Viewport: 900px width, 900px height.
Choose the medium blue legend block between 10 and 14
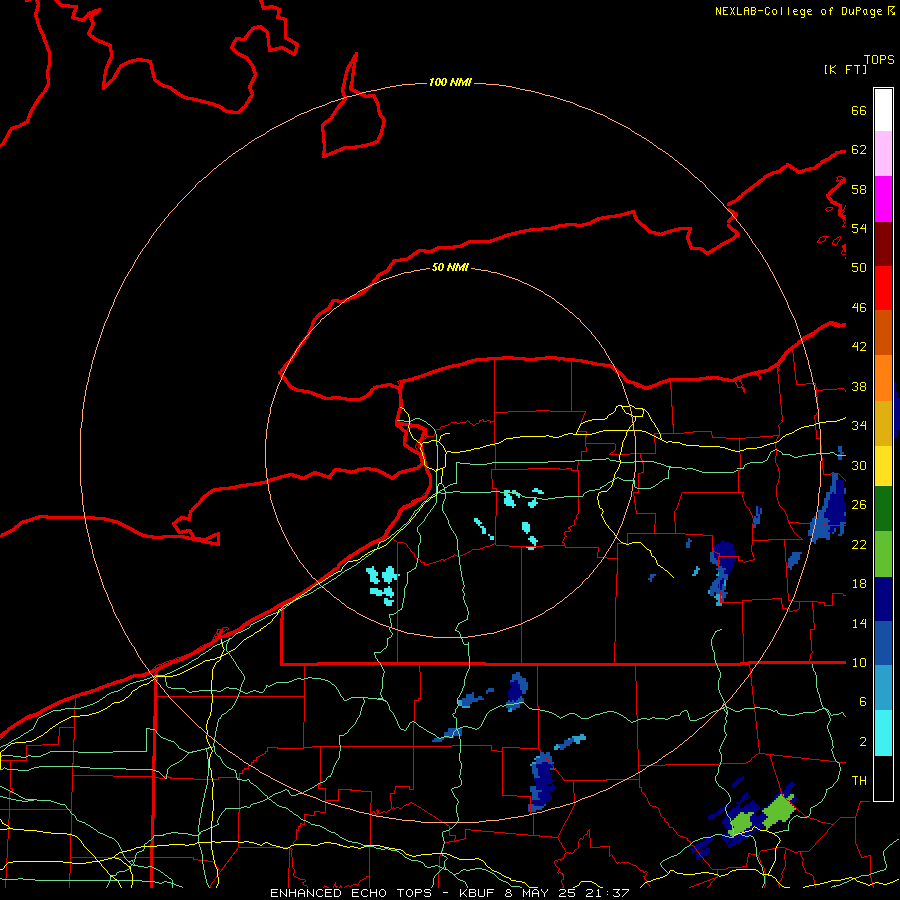[x=883, y=643]
